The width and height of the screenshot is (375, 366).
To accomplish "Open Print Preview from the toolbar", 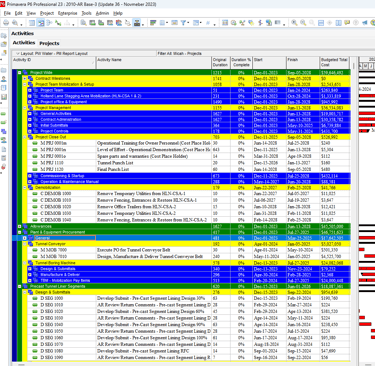I will 15,23.
